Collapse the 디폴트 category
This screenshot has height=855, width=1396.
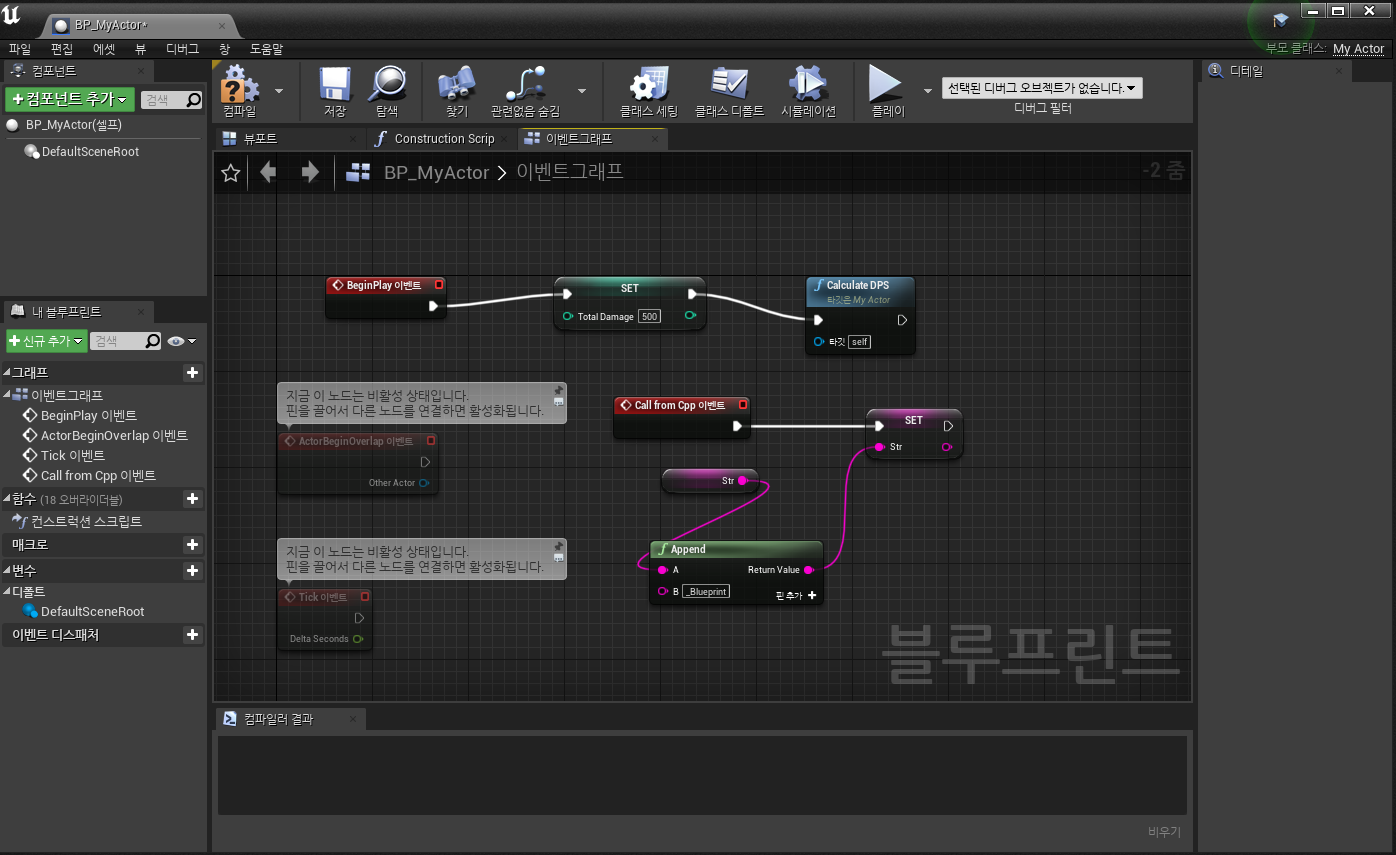(7, 592)
